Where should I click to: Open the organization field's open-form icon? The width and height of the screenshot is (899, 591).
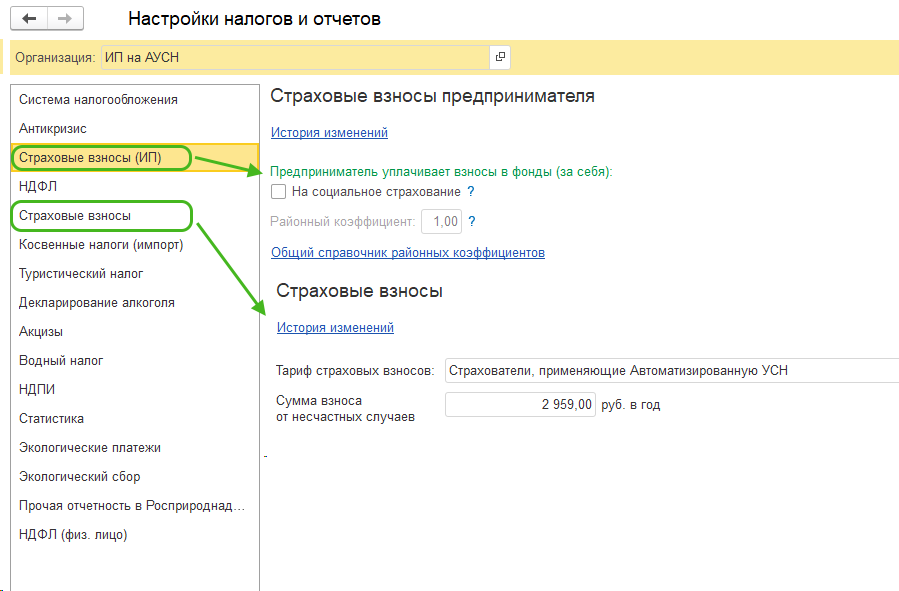click(x=500, y=57)
